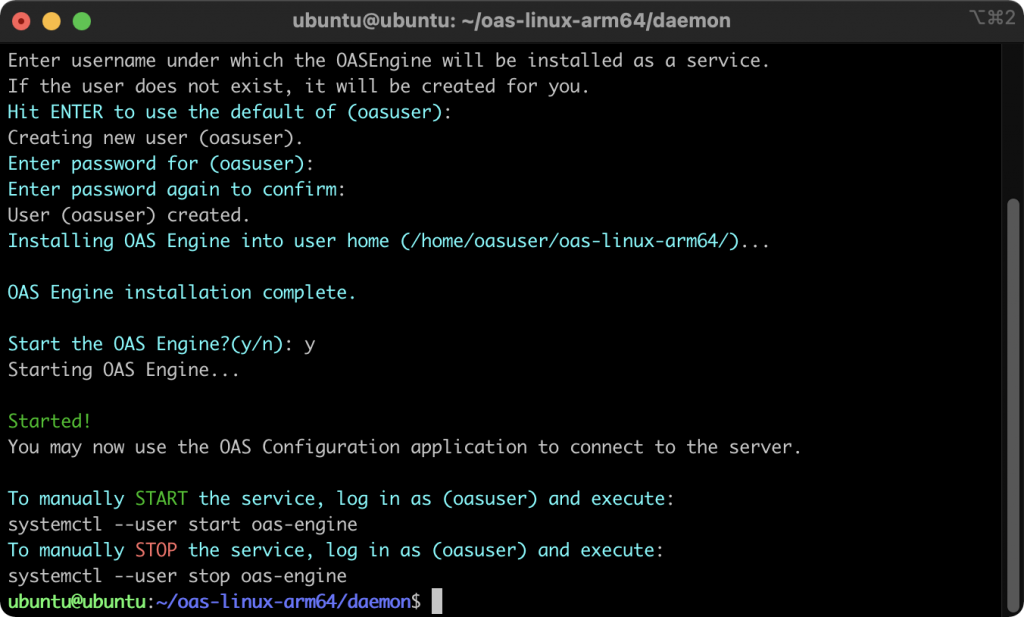Click the /home/oasuser/oas-linux-arm64/ install path
The width and height of the screenshot is (1024, 617).
(x=569, y=240)
